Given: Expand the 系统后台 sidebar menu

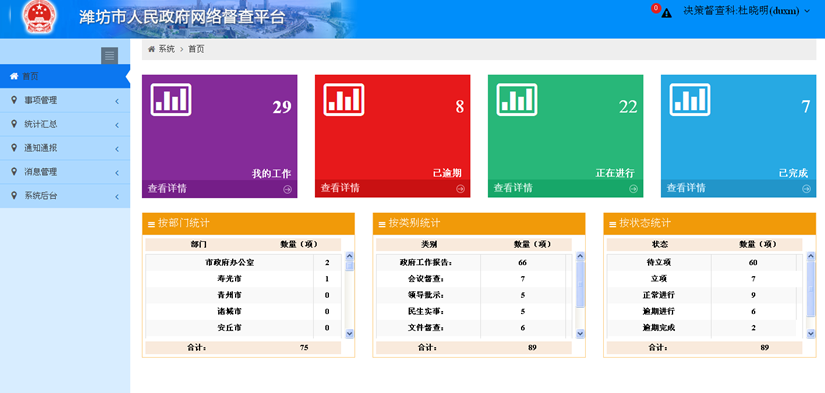Looking at the screenshot, I should click(65, 196).
